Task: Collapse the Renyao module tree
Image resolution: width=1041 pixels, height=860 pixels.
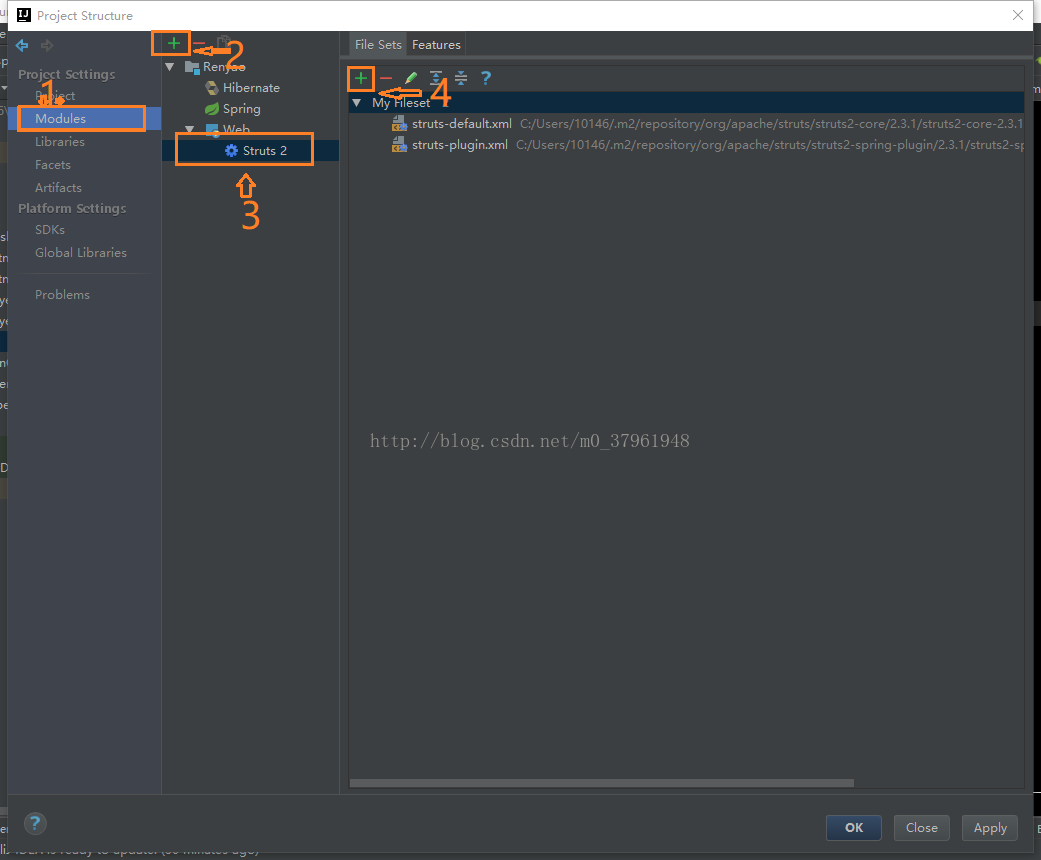Action: pos(170,66)
